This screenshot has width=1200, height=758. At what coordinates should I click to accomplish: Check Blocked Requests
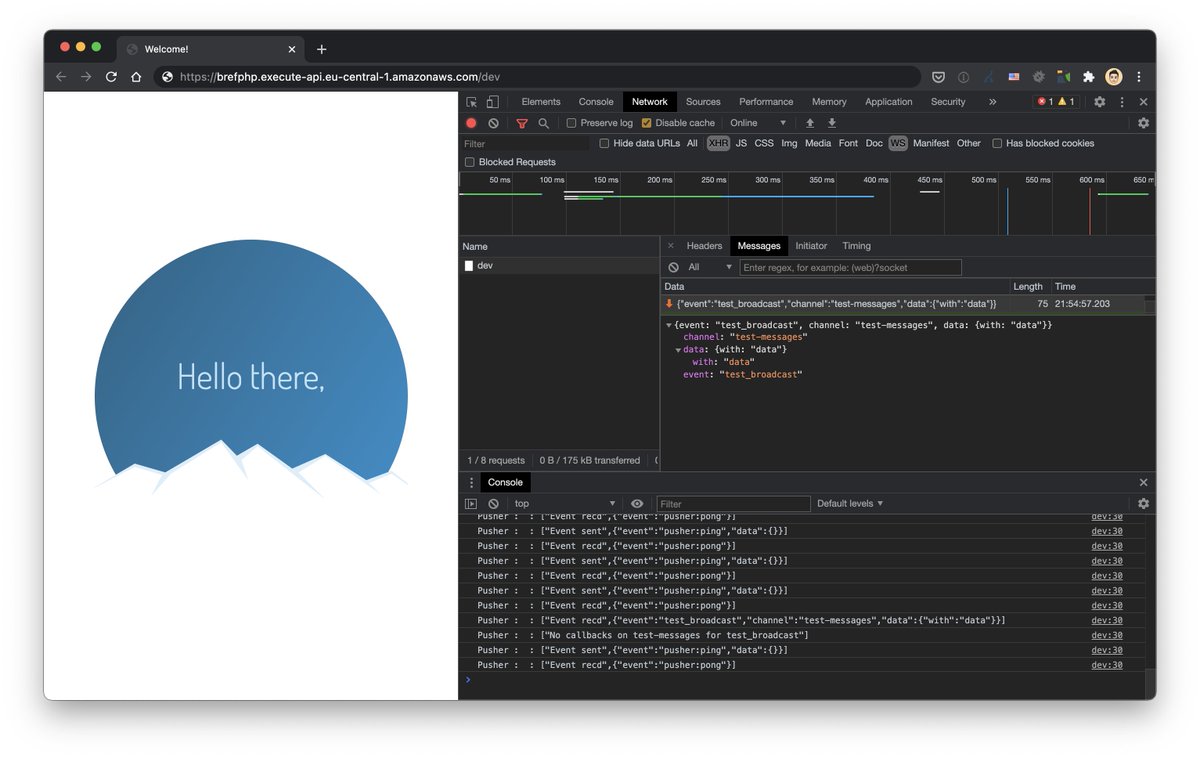(470, 162)
